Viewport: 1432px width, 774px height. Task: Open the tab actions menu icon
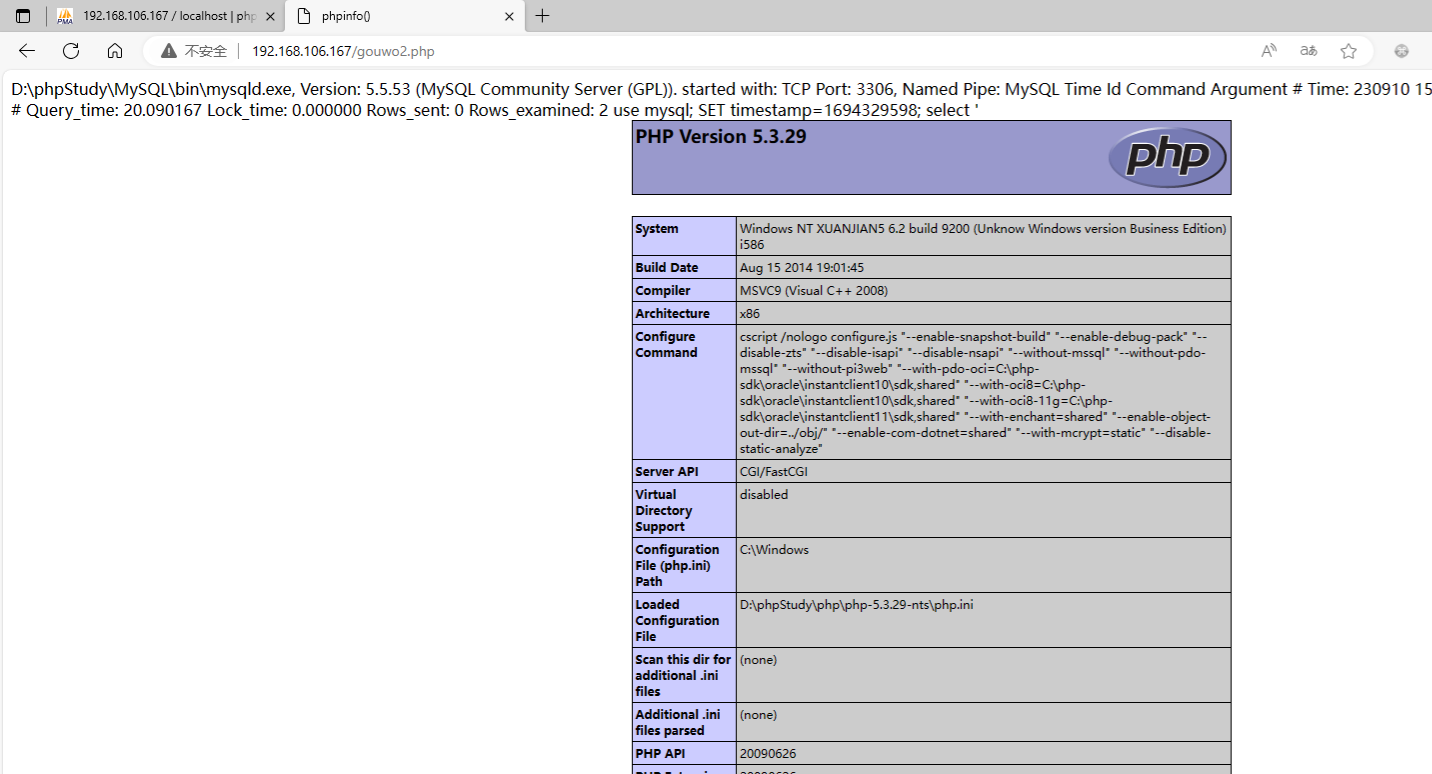(23, 16)
